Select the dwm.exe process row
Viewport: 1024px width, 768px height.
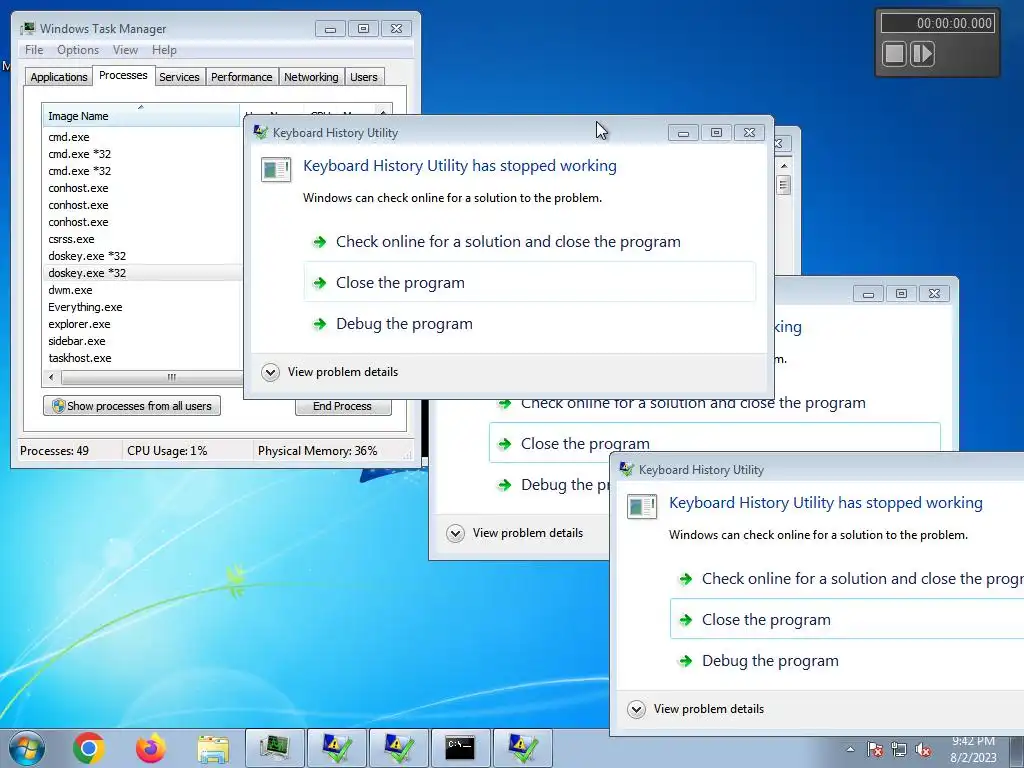point(70,290)
